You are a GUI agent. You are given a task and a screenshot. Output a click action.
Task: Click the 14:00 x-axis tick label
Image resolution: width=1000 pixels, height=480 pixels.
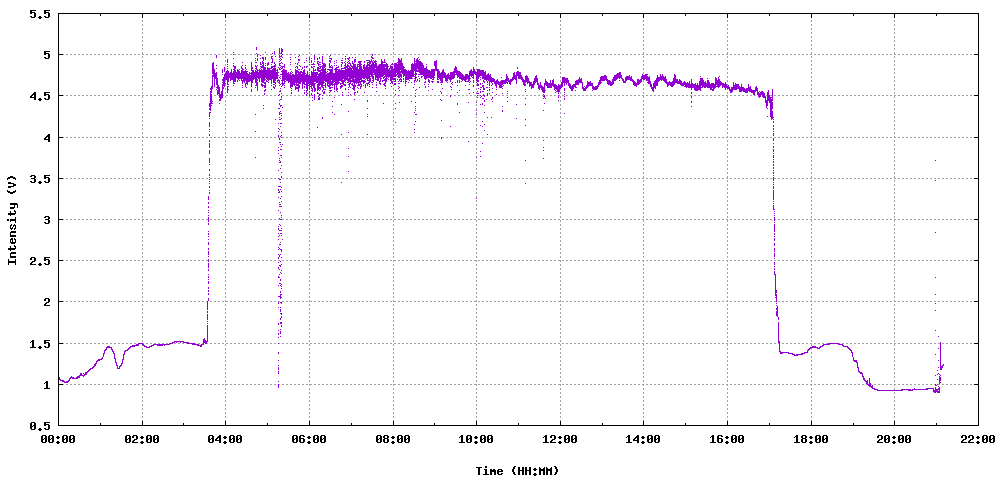tap(643, 439)
